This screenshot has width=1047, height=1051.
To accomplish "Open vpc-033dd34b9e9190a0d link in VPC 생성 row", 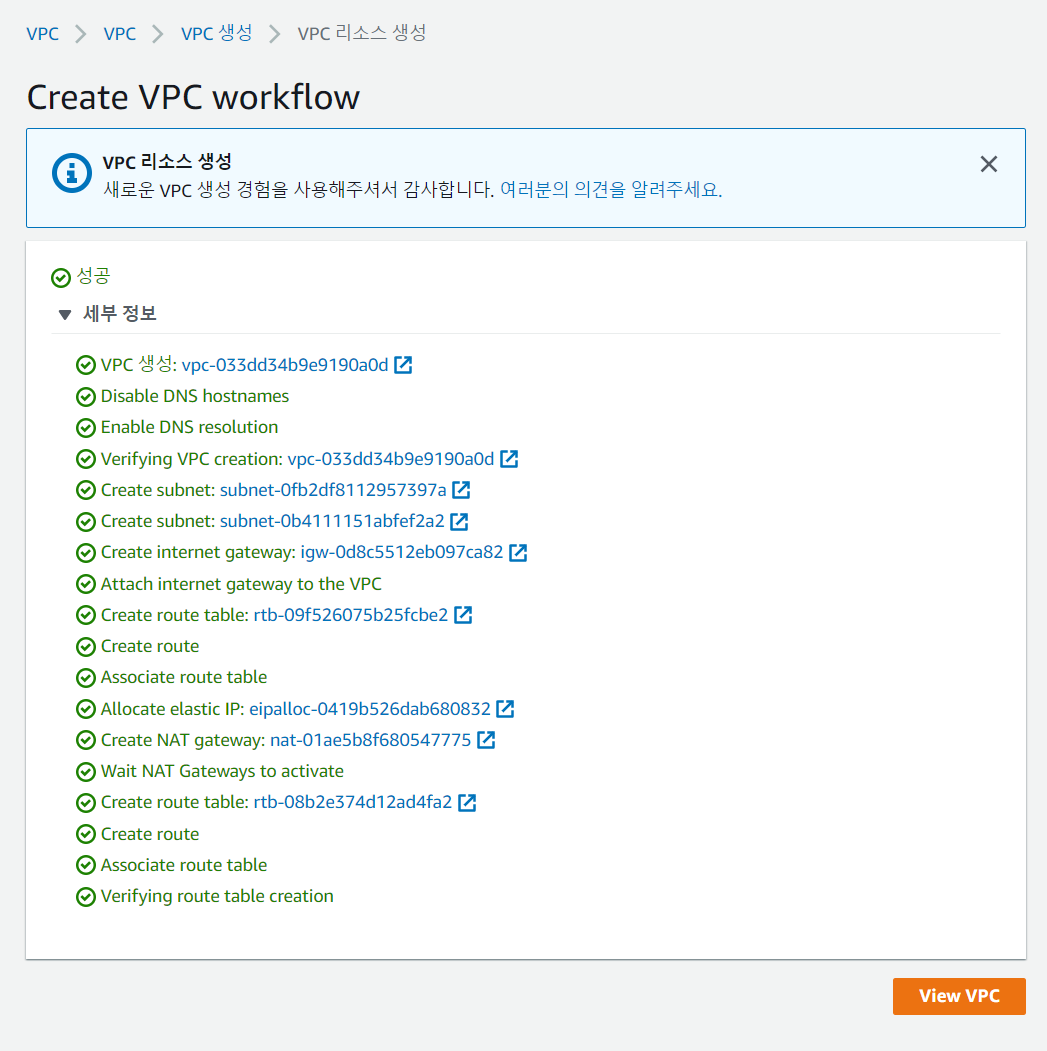I will click(x=285, y=365).
